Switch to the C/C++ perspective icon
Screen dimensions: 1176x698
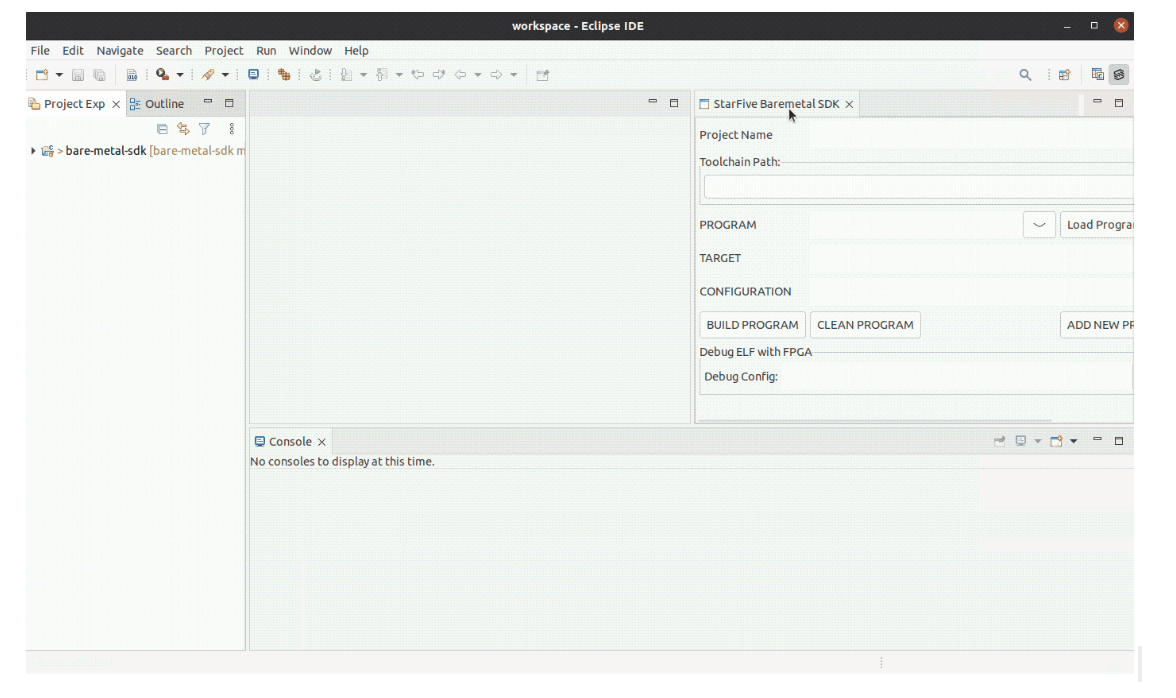coord(1097,74)
